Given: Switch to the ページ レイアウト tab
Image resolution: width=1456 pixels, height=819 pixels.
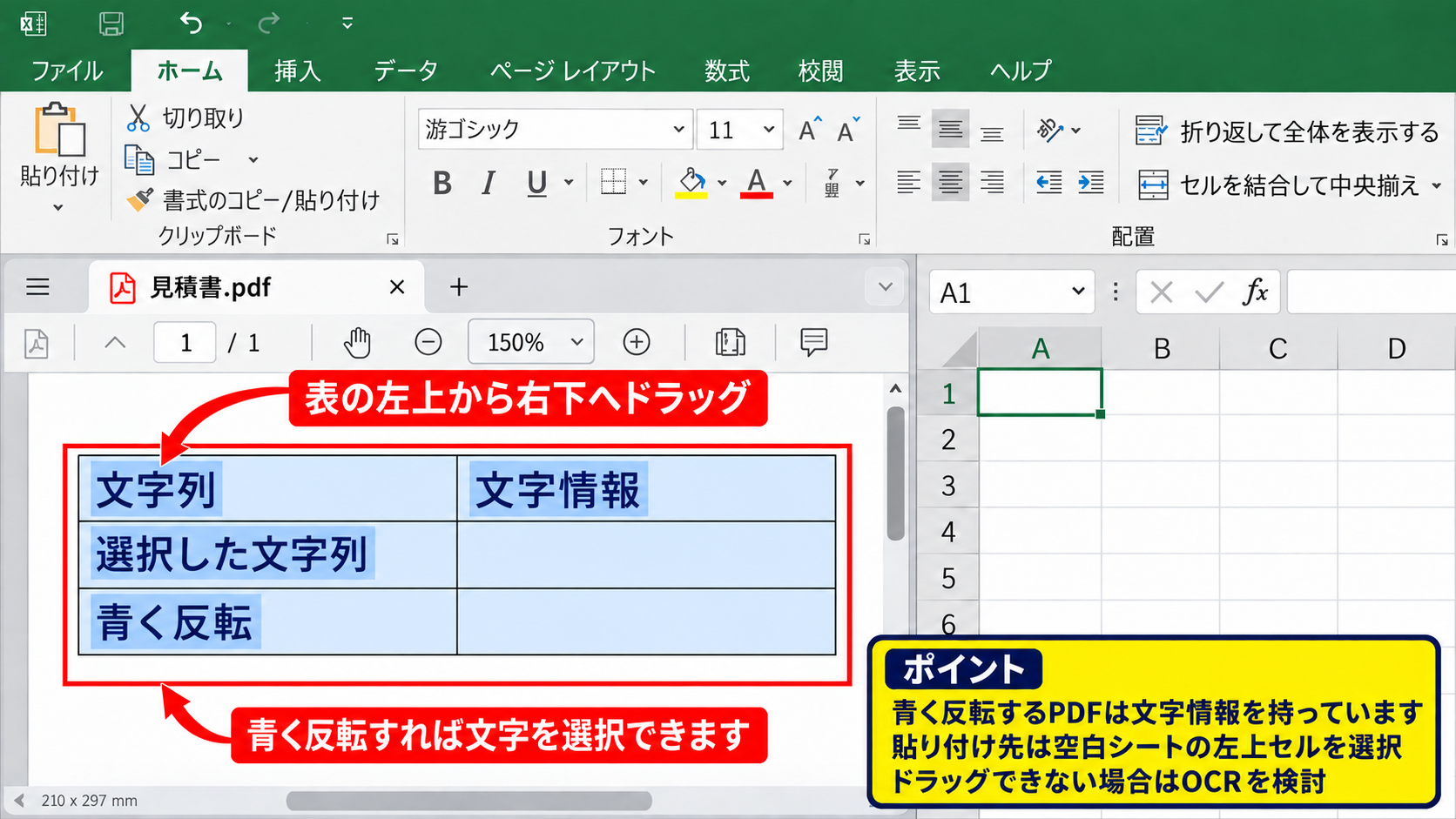Looking at the screenshot, I should pos(572,70).
